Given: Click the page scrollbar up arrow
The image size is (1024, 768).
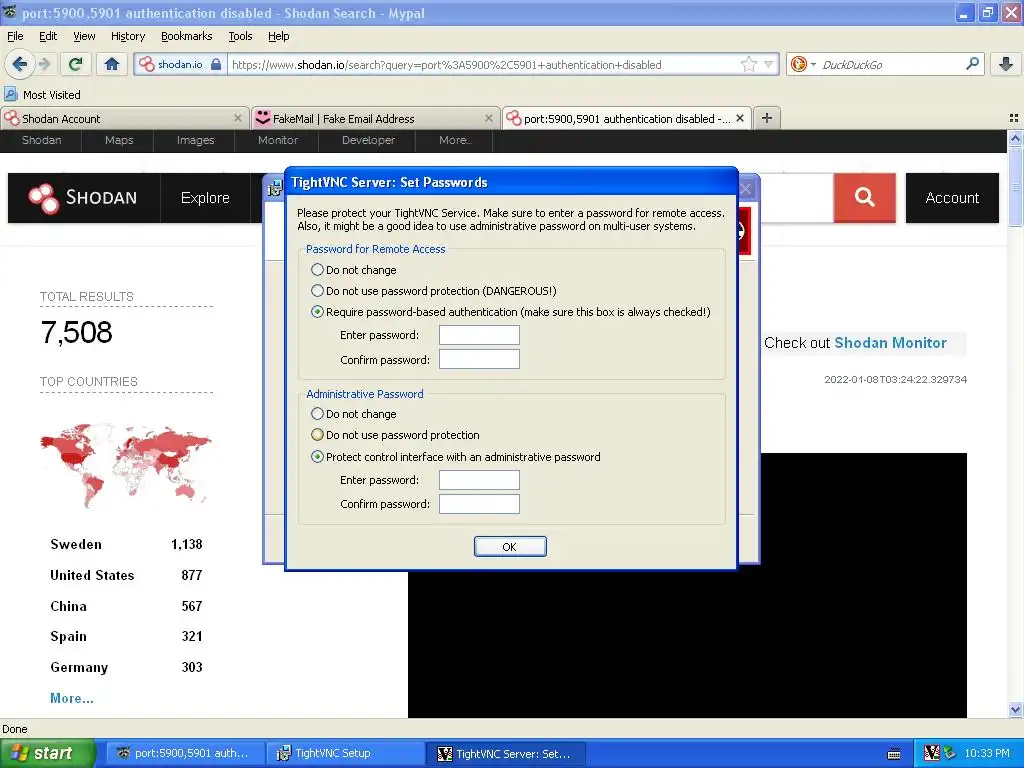Looking at the screenshot, I should 1015,138.
